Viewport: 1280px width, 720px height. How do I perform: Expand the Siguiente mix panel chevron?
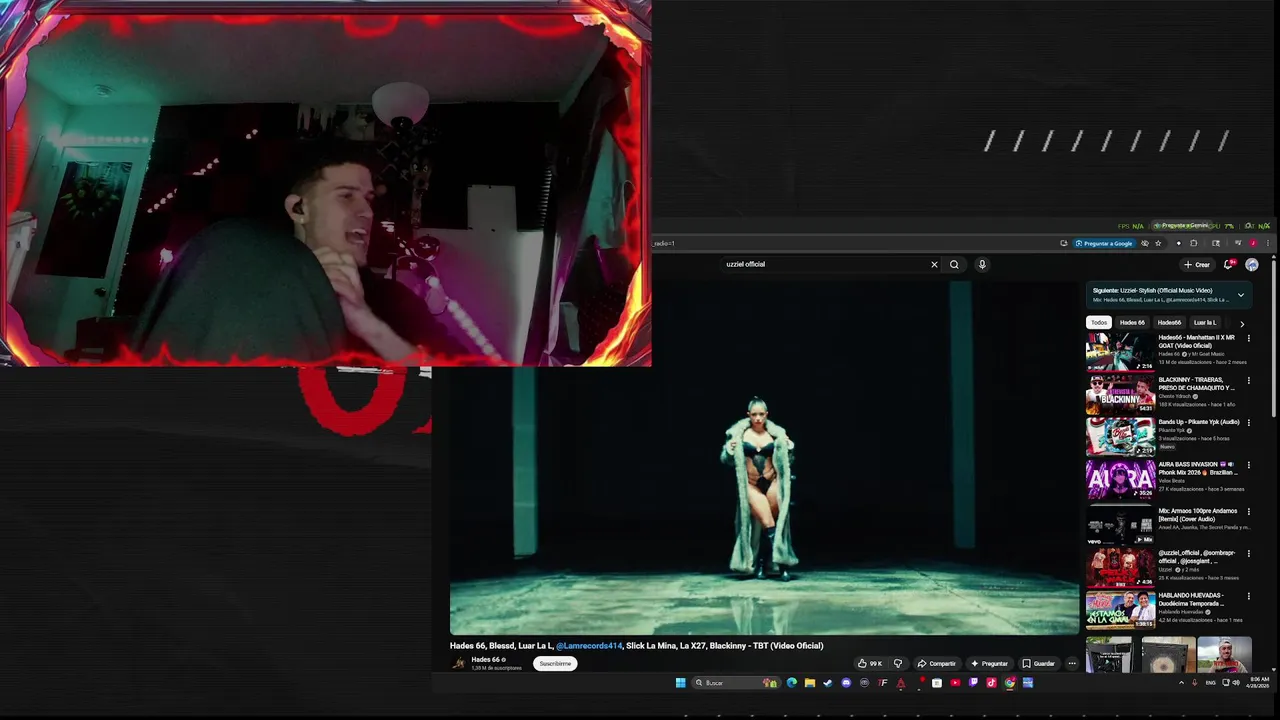coord(1241,295)
